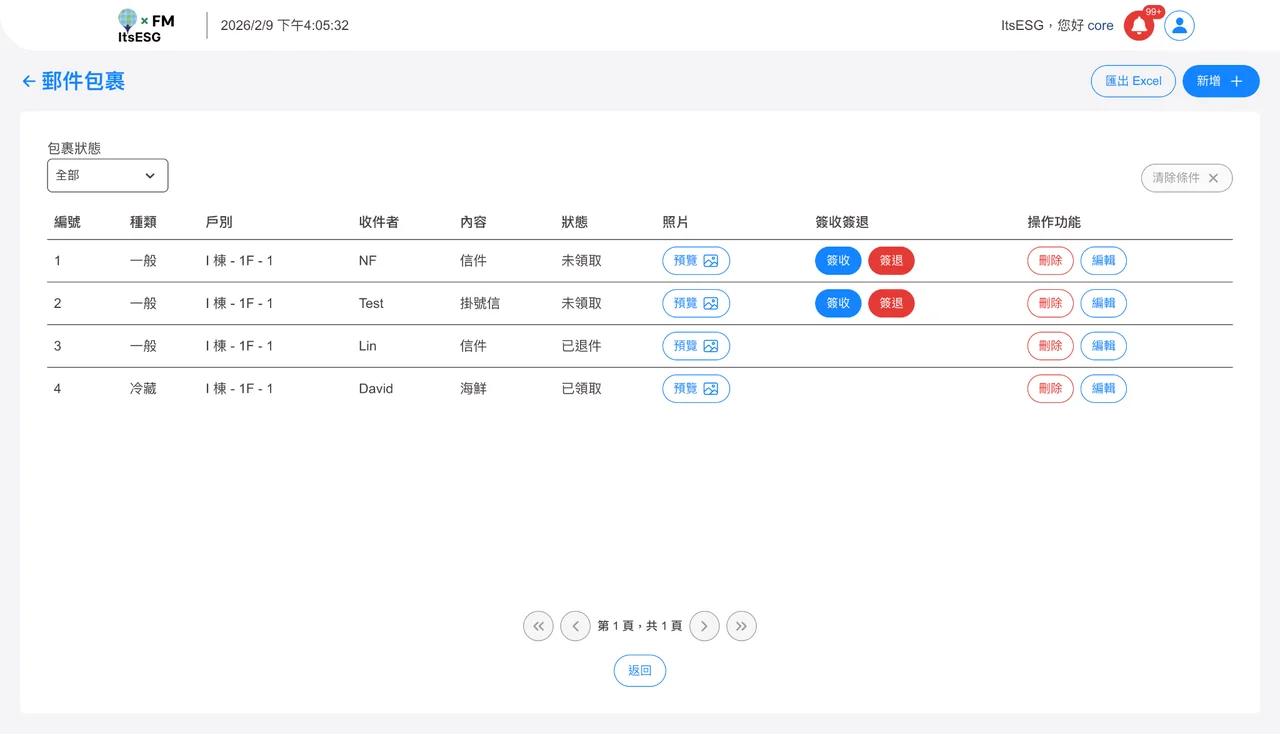Click the 海鮮 content cell
The width and height of the screenshot is (1280, 734).
[473, 388]
